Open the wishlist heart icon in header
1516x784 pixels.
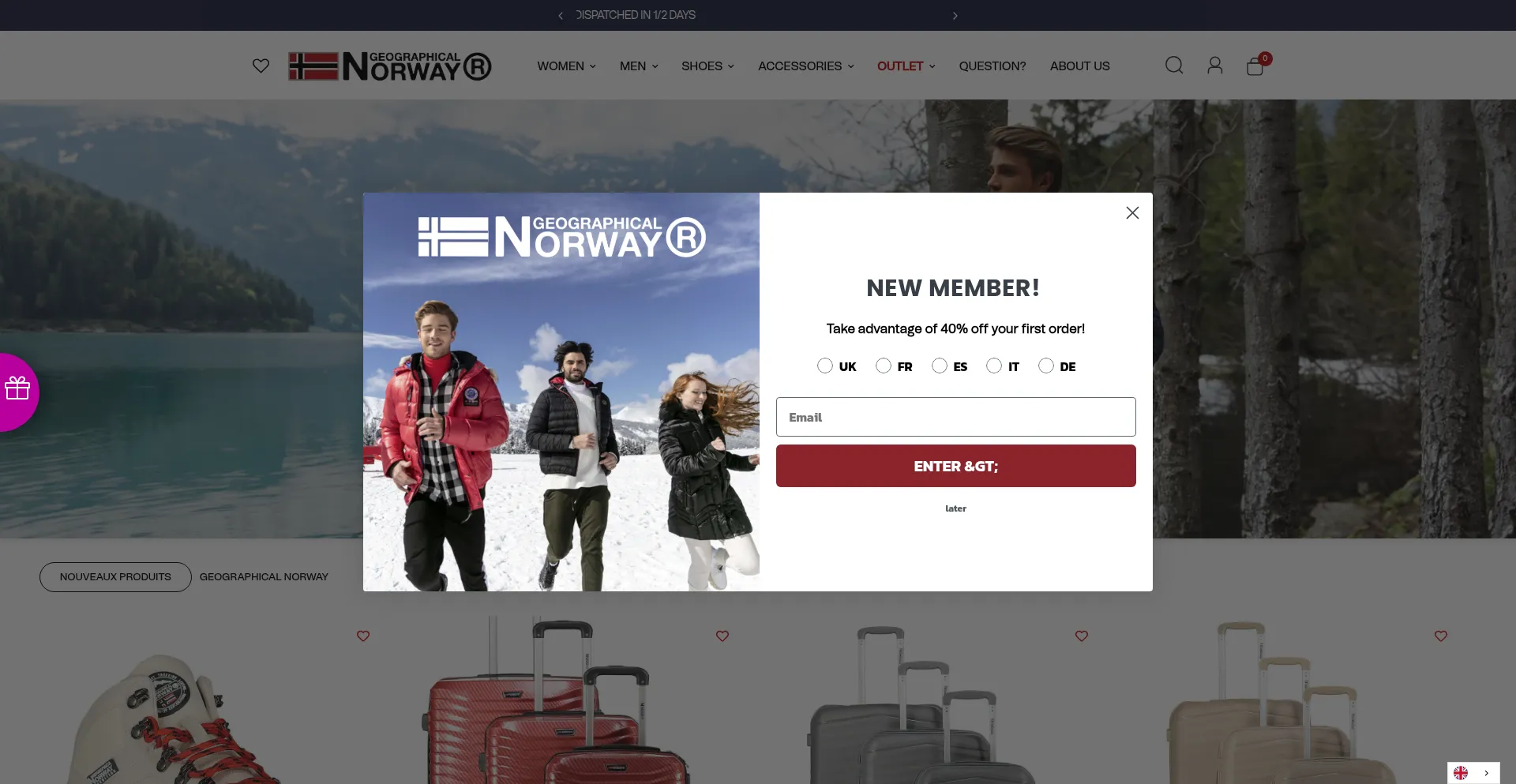point(261,66)
